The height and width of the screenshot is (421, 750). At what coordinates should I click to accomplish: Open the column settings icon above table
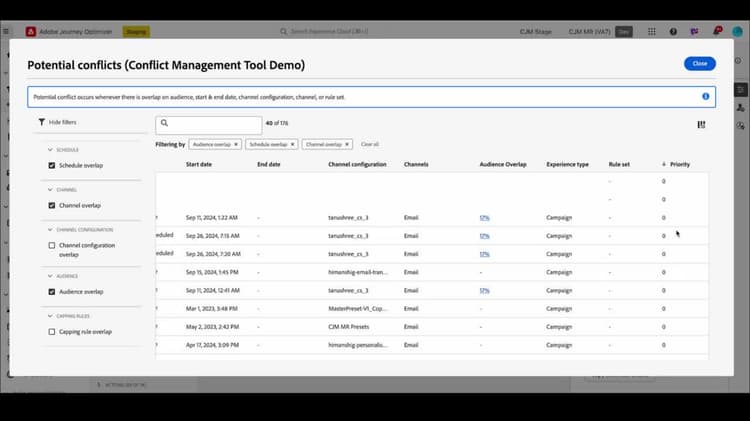pos(701,125)
